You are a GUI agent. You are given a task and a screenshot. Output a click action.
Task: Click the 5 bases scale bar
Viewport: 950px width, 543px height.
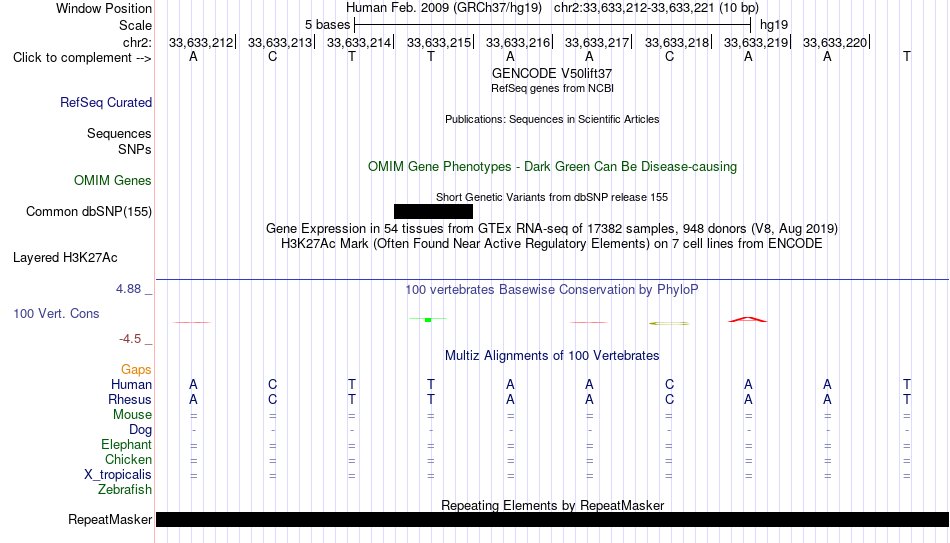pos(553,25)
